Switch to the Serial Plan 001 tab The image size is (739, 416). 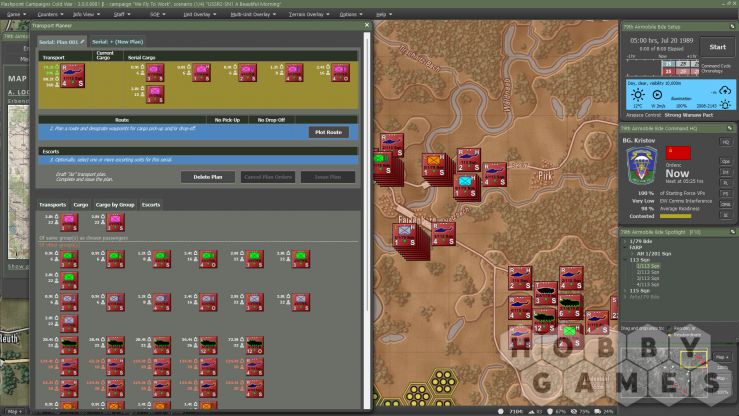(61, 41)
